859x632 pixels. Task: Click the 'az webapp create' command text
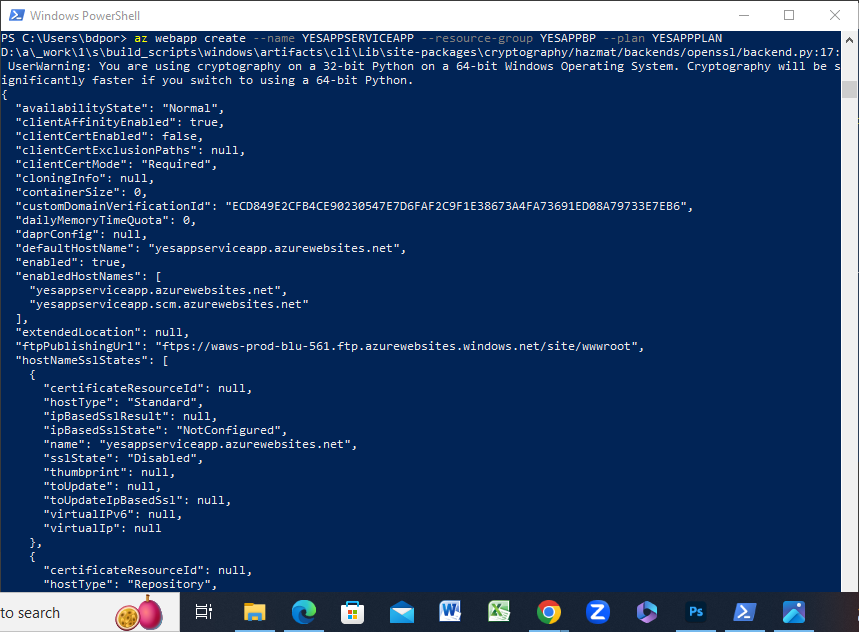(x=190, y=38)
